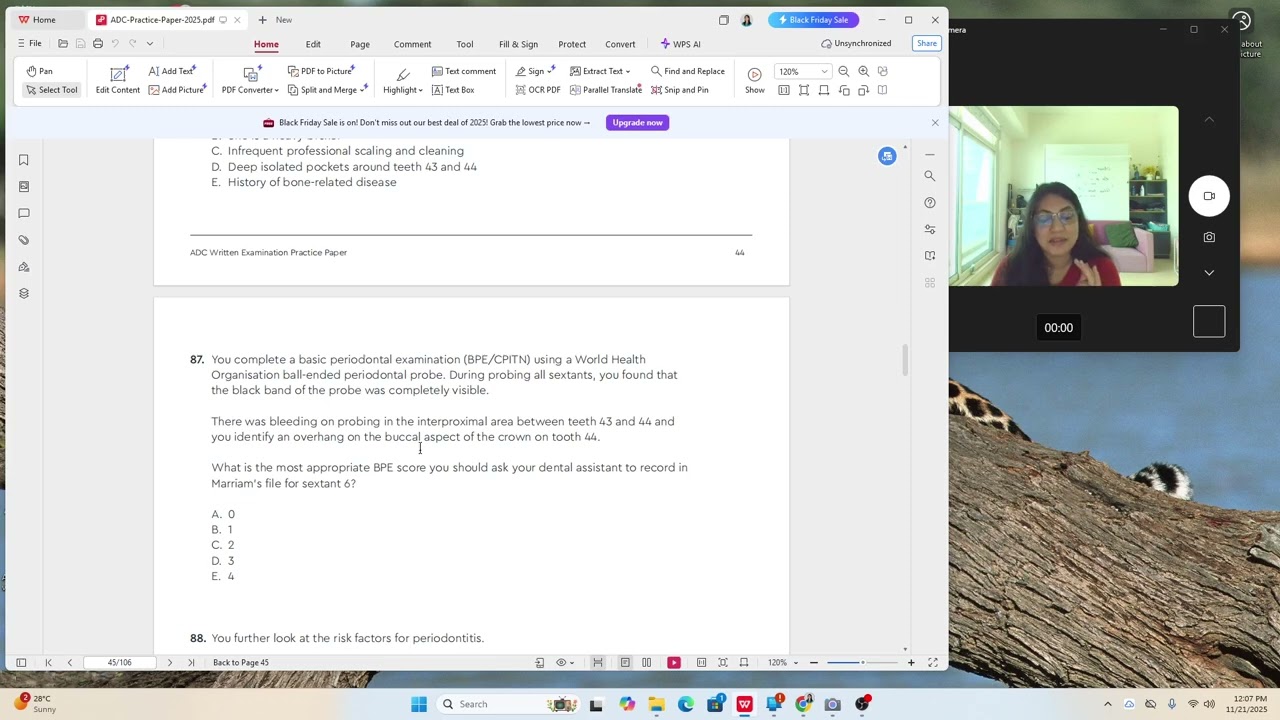Viewport: 1280px width, 720px height.
Task: Open the Protect tab
Action: pyautogui.click(x=572, y=44)
